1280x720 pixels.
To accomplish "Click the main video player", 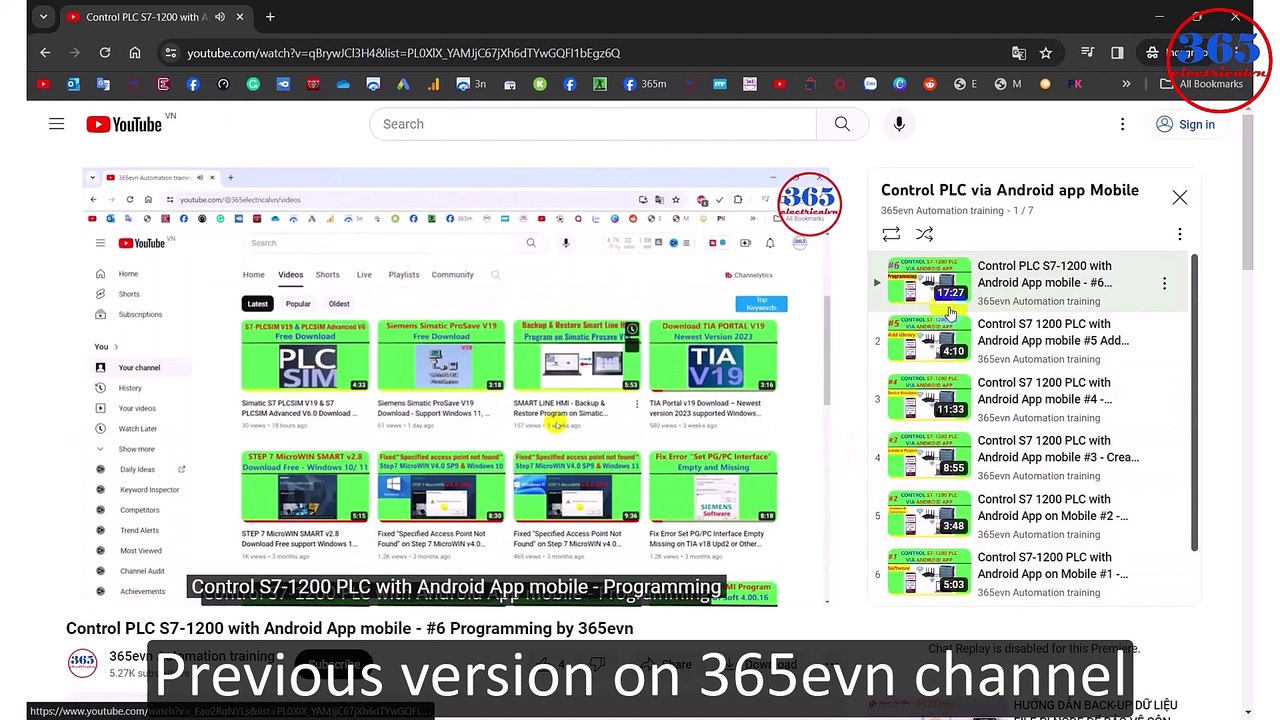I will [456, 387].
